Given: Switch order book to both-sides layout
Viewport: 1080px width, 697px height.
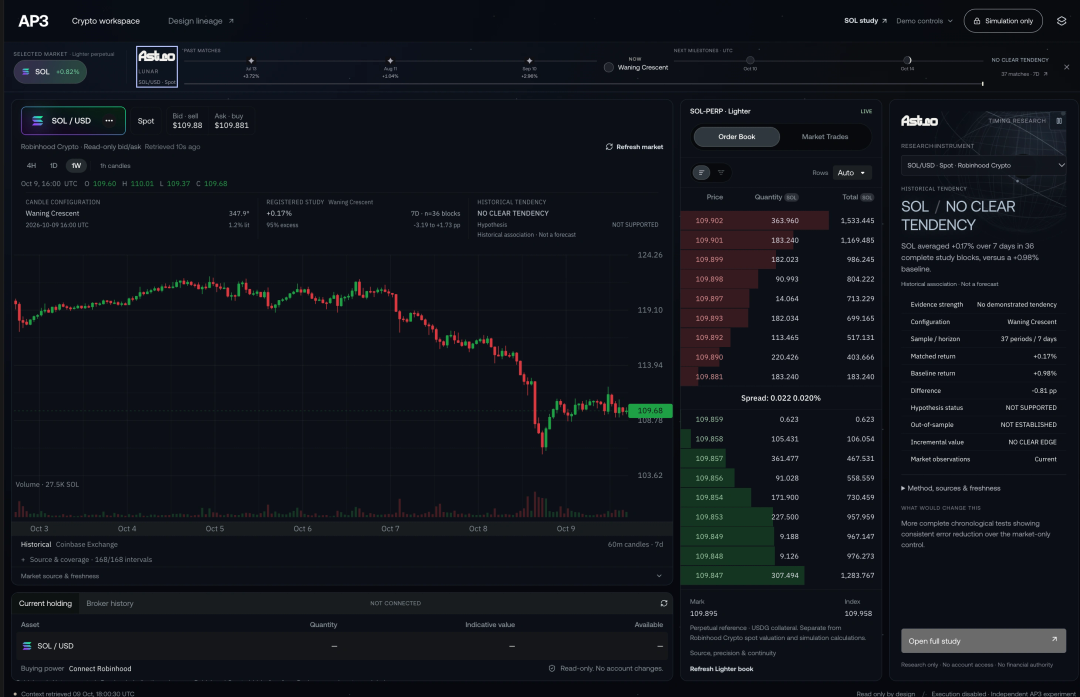Looking at the screenshot, I should pos(701,172).
